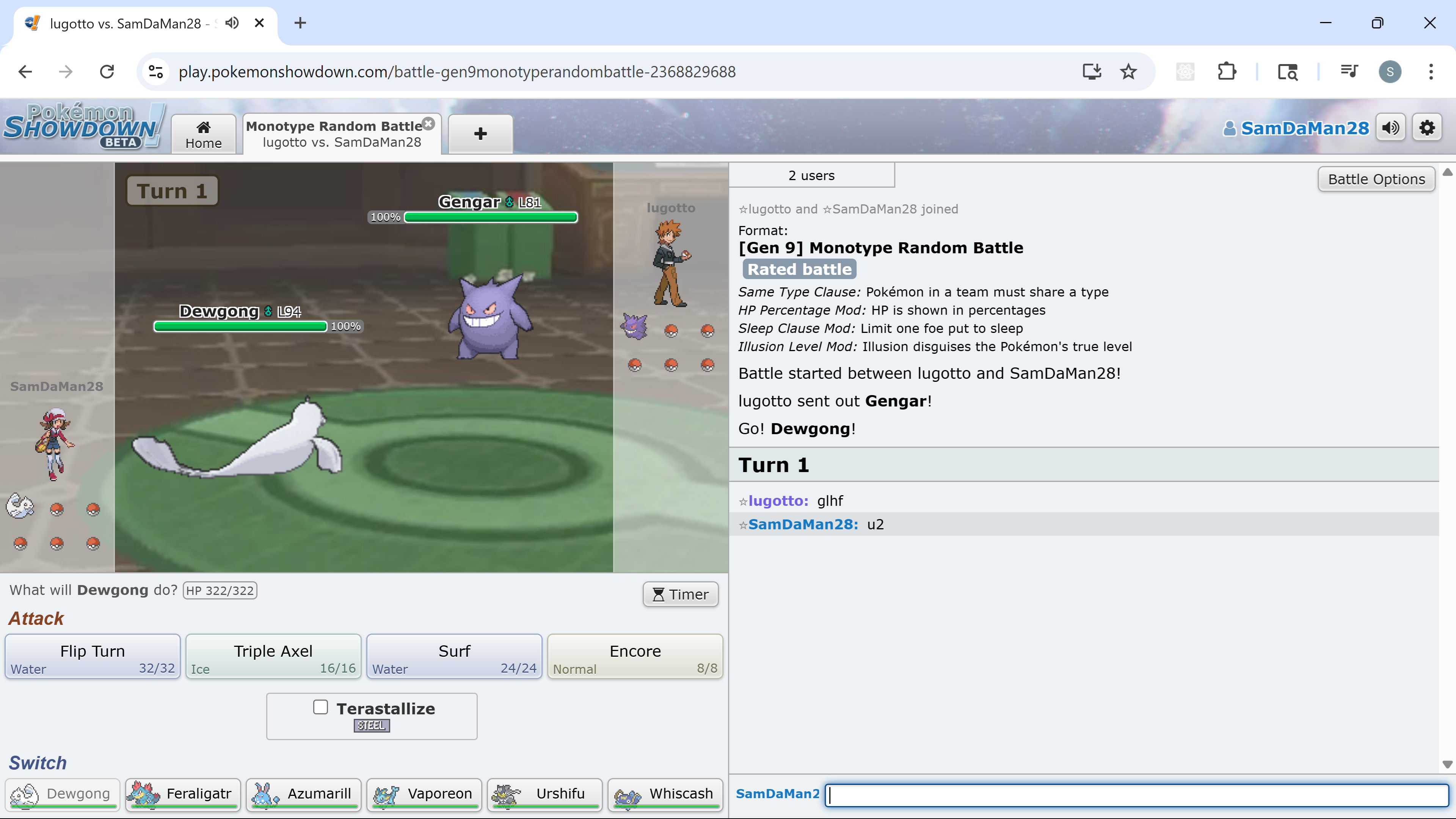Click the Dewgong sprite on the field
Viewport: 1456px width, 819px height.
(237, 438)
